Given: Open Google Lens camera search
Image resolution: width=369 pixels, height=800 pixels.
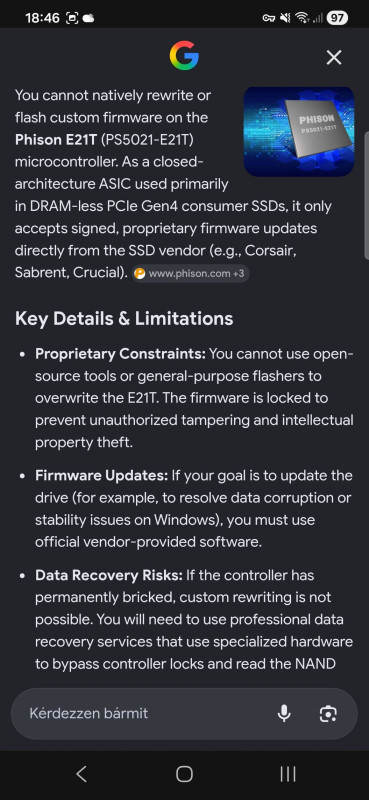Looking at the screenshot, I should 328,713.
